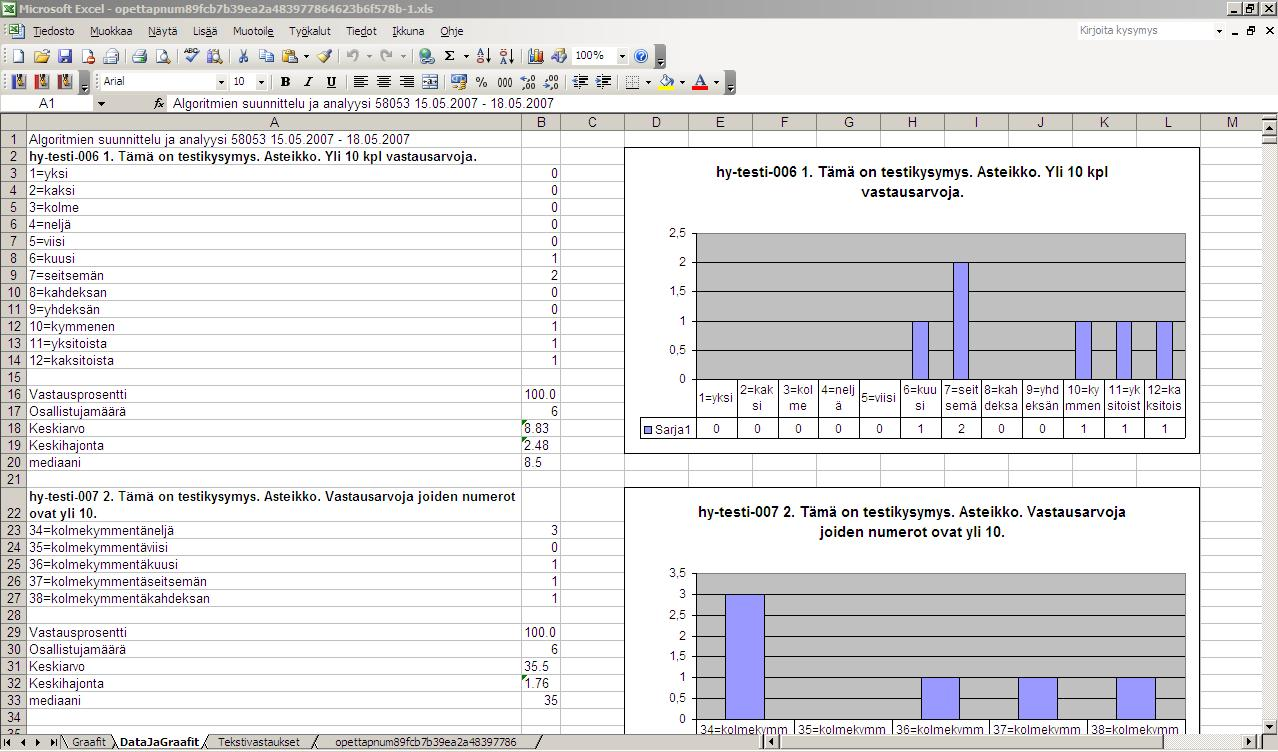Activate the Format Painter brush
The width and height of the screenshot is (1278, 752).
(x=324, y=56)
